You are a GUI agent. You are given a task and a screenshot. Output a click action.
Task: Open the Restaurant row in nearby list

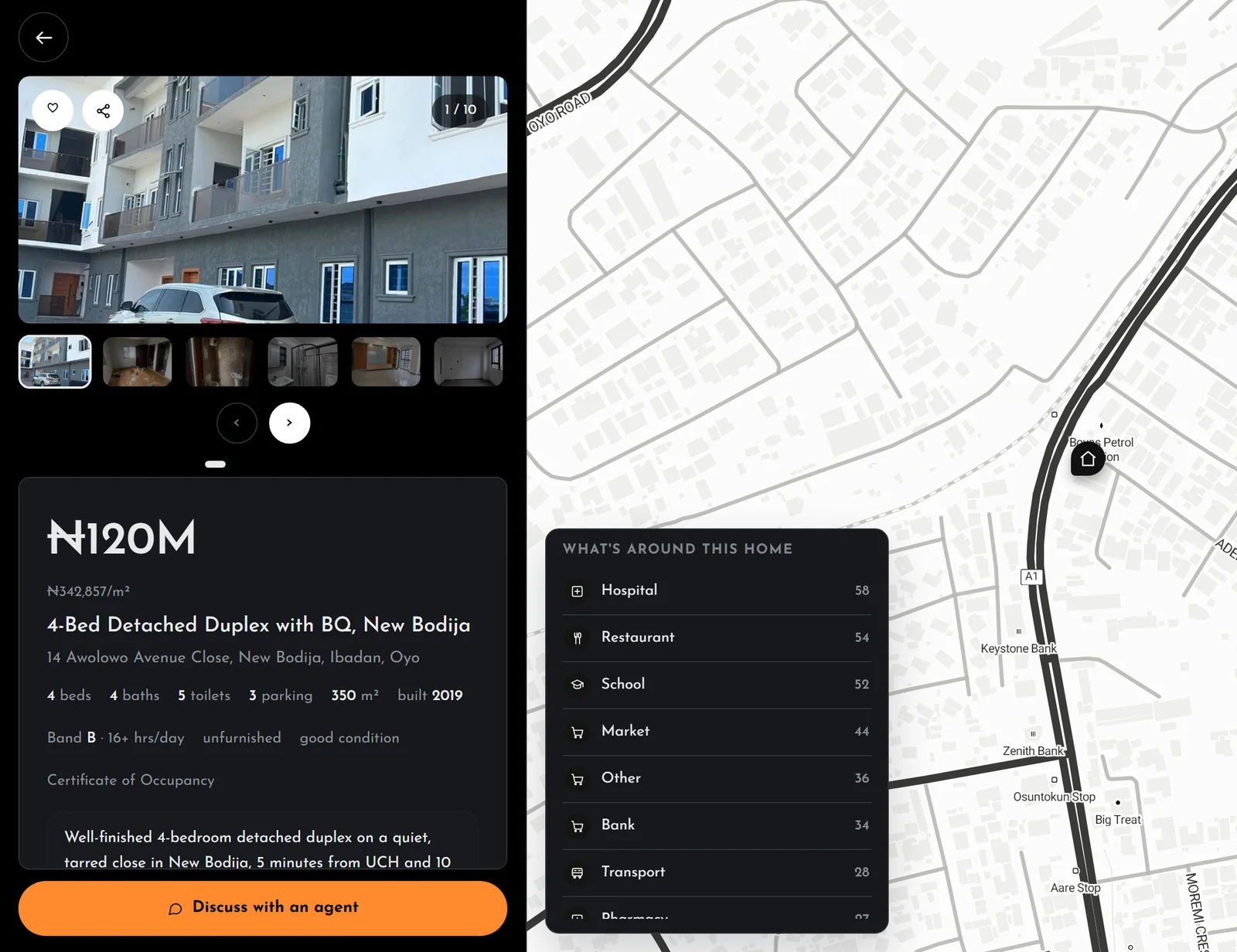click(x=717, y=637)
